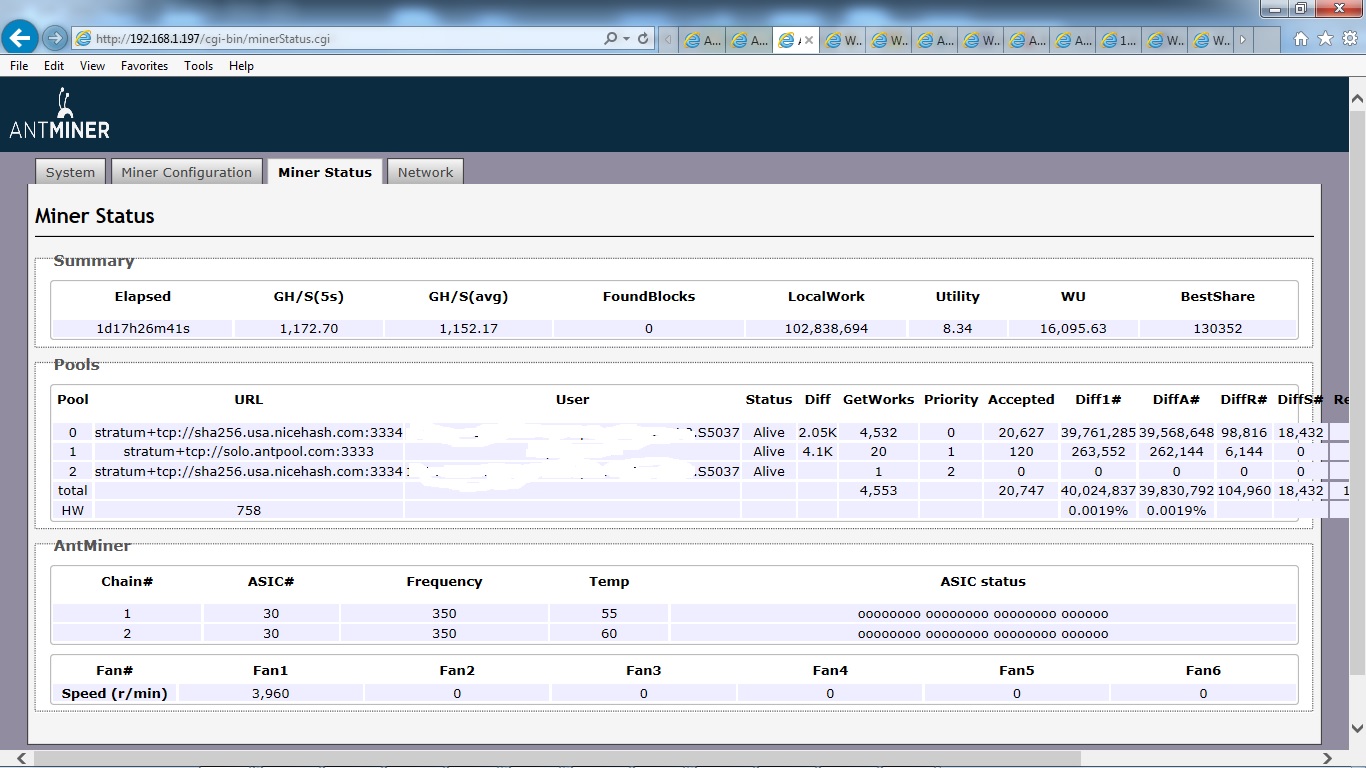The width and height of the screenshot is (1366, 768).
Task: Click the DiffR# value 98,816
Action: coord(1244,433)
